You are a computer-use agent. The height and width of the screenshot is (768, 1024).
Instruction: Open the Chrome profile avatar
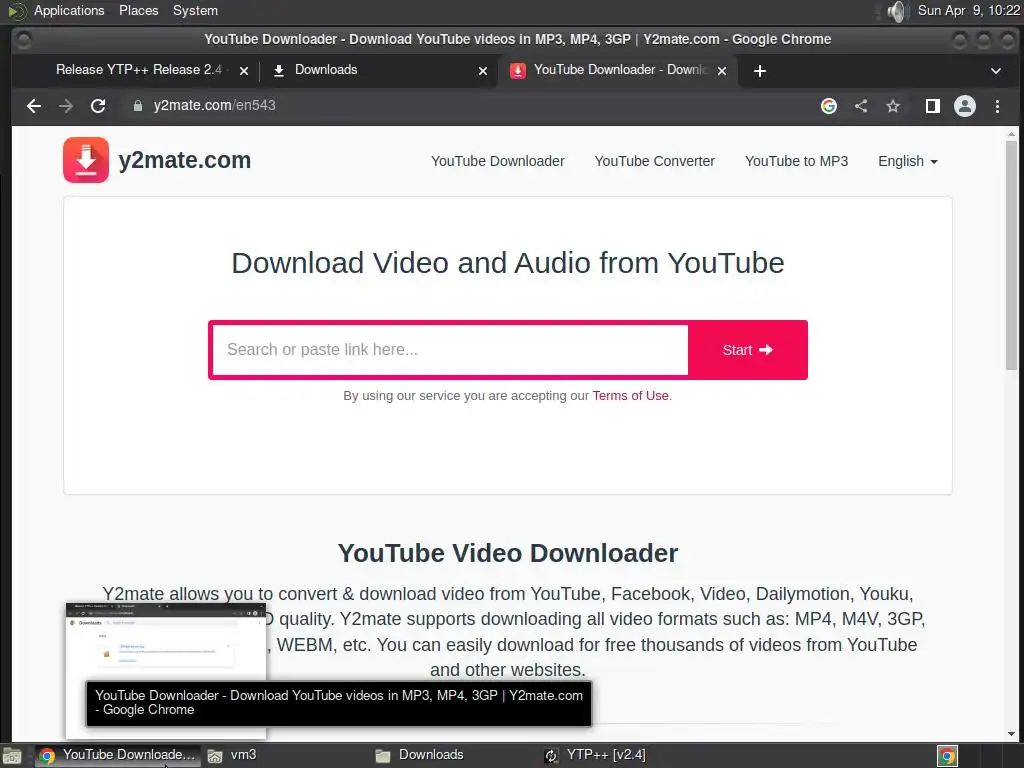point(965,106)
